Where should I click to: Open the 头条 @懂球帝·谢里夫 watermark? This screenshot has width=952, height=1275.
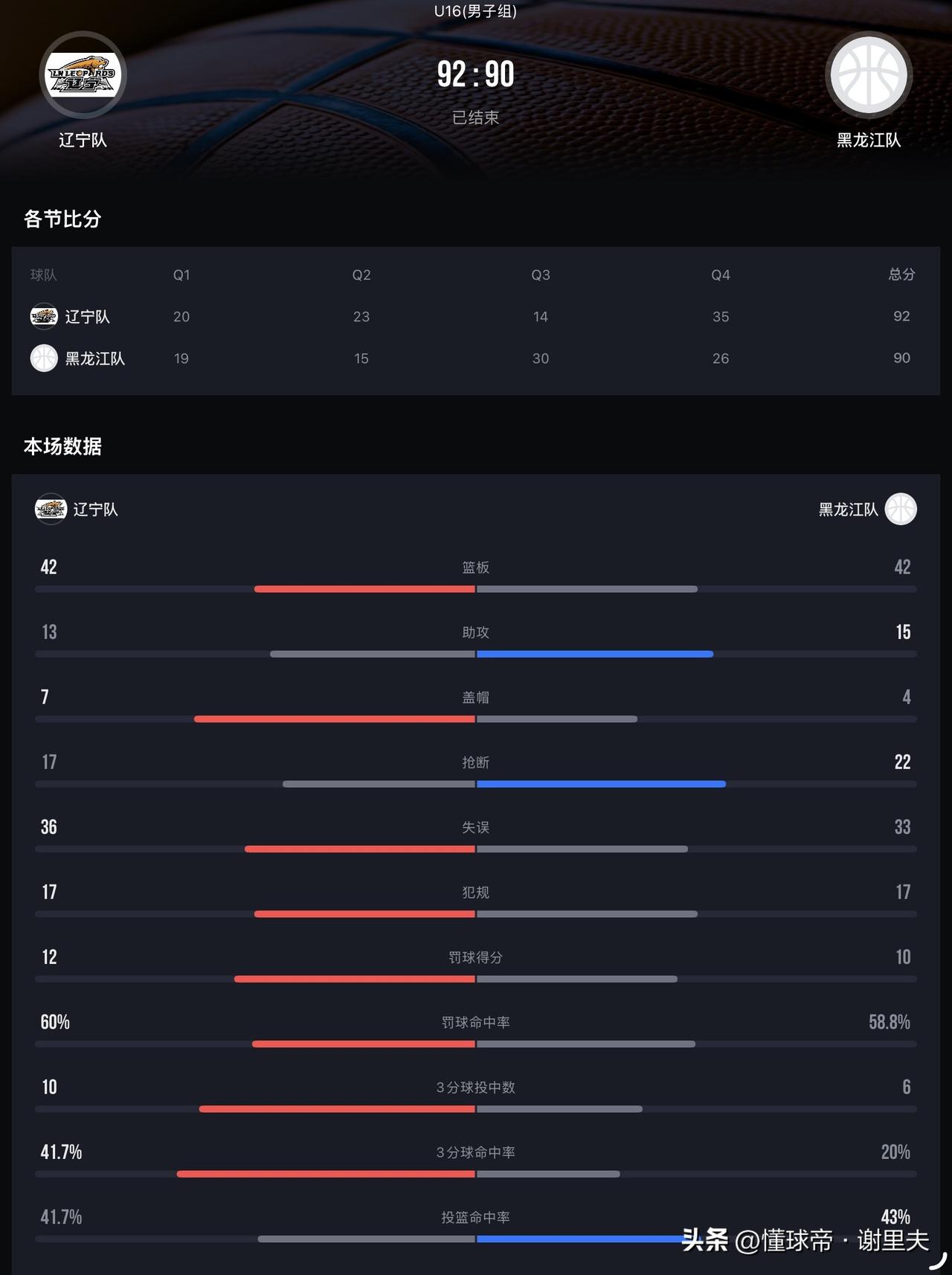coord(805,1240)
